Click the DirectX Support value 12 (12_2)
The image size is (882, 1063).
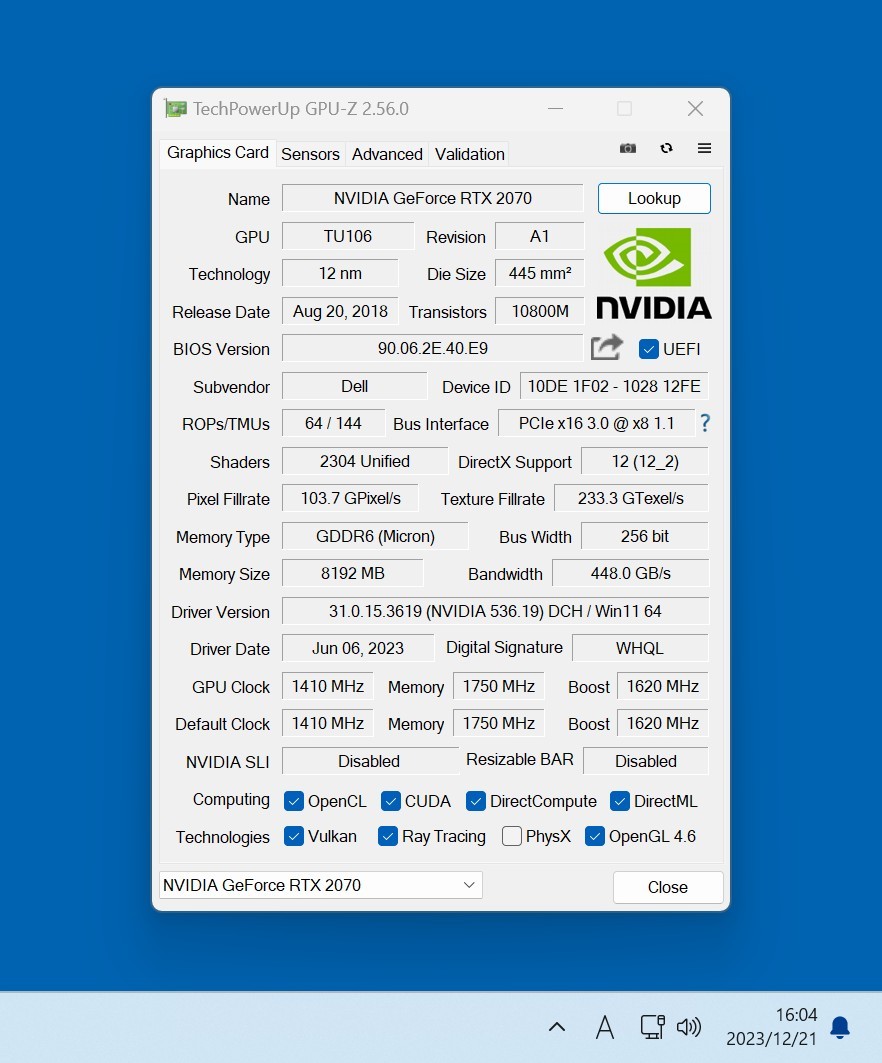click(645, 462)
